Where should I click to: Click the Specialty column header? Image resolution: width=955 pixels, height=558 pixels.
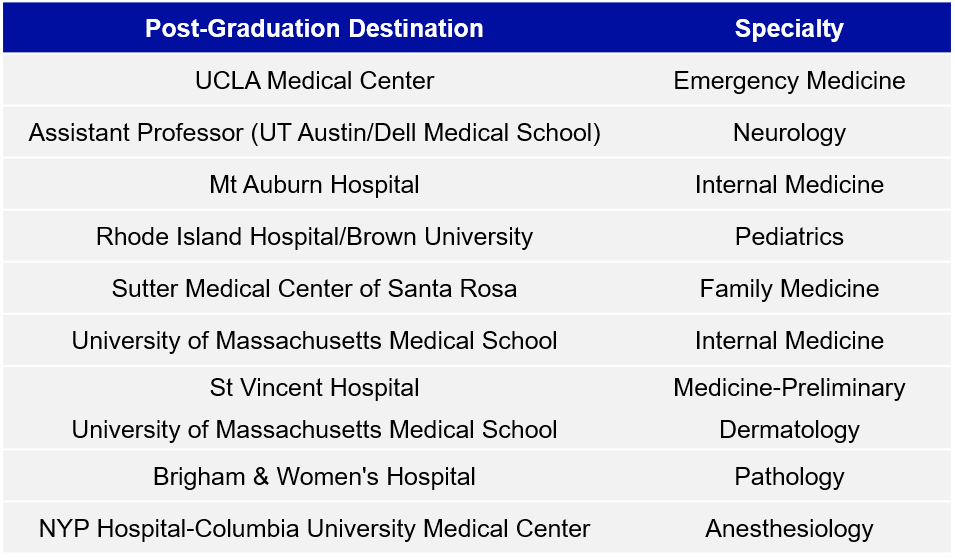click(x=789, y=28)
